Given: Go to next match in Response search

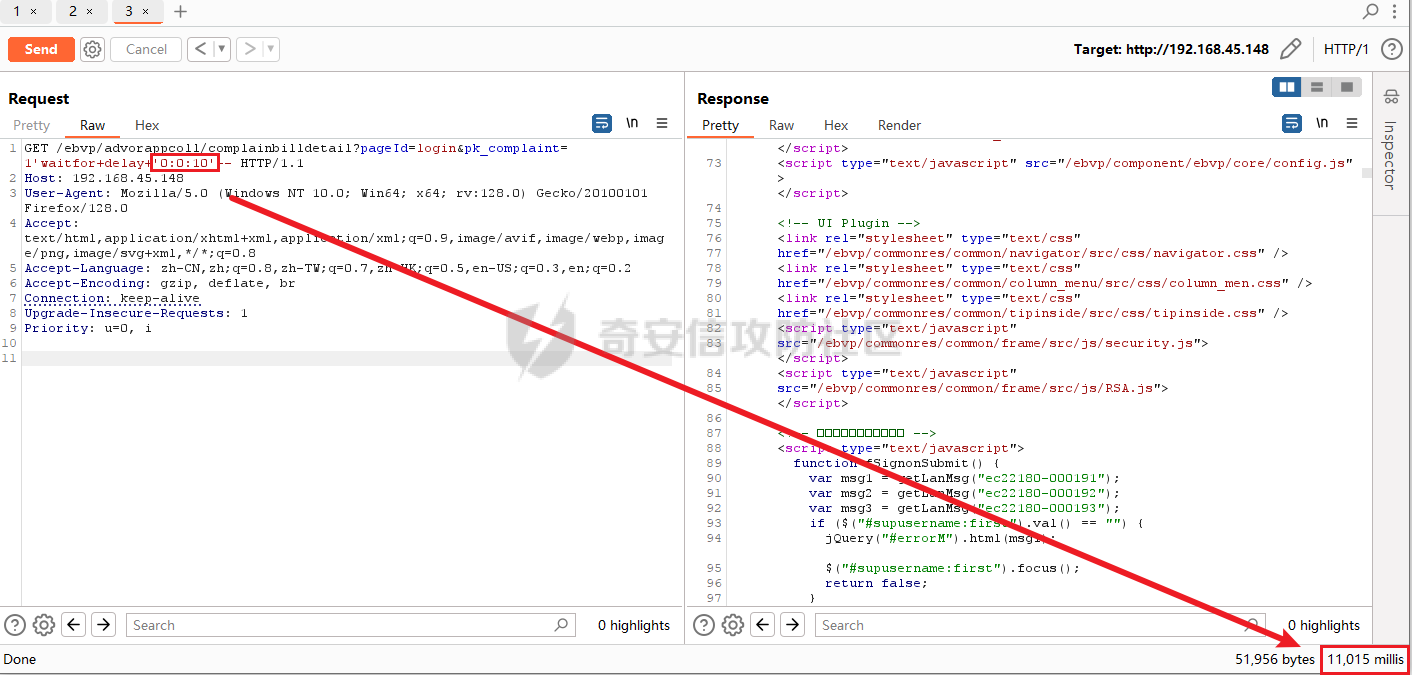Looking at the screenshot, I should 792,625.
